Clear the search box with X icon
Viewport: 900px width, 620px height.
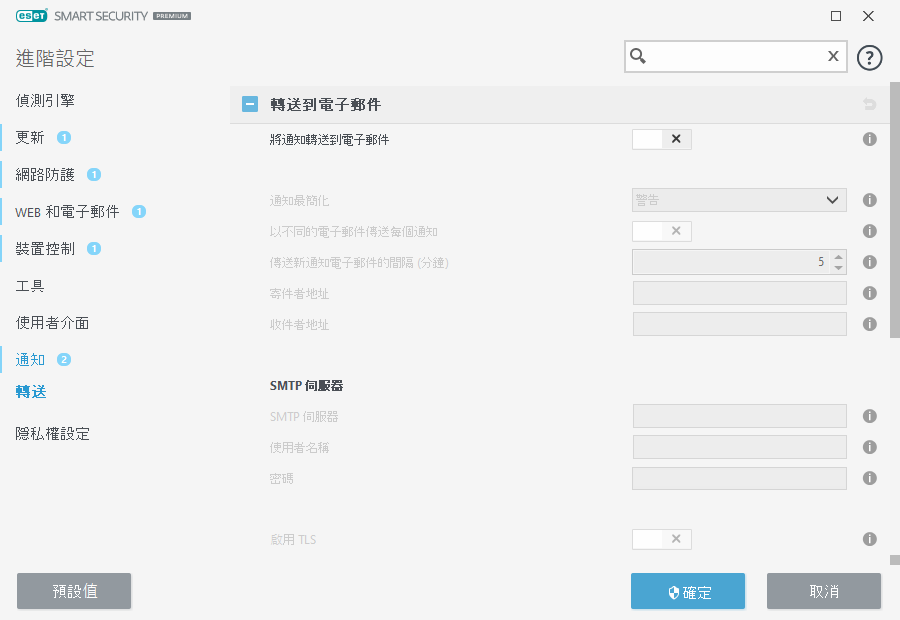pos(832,57)
